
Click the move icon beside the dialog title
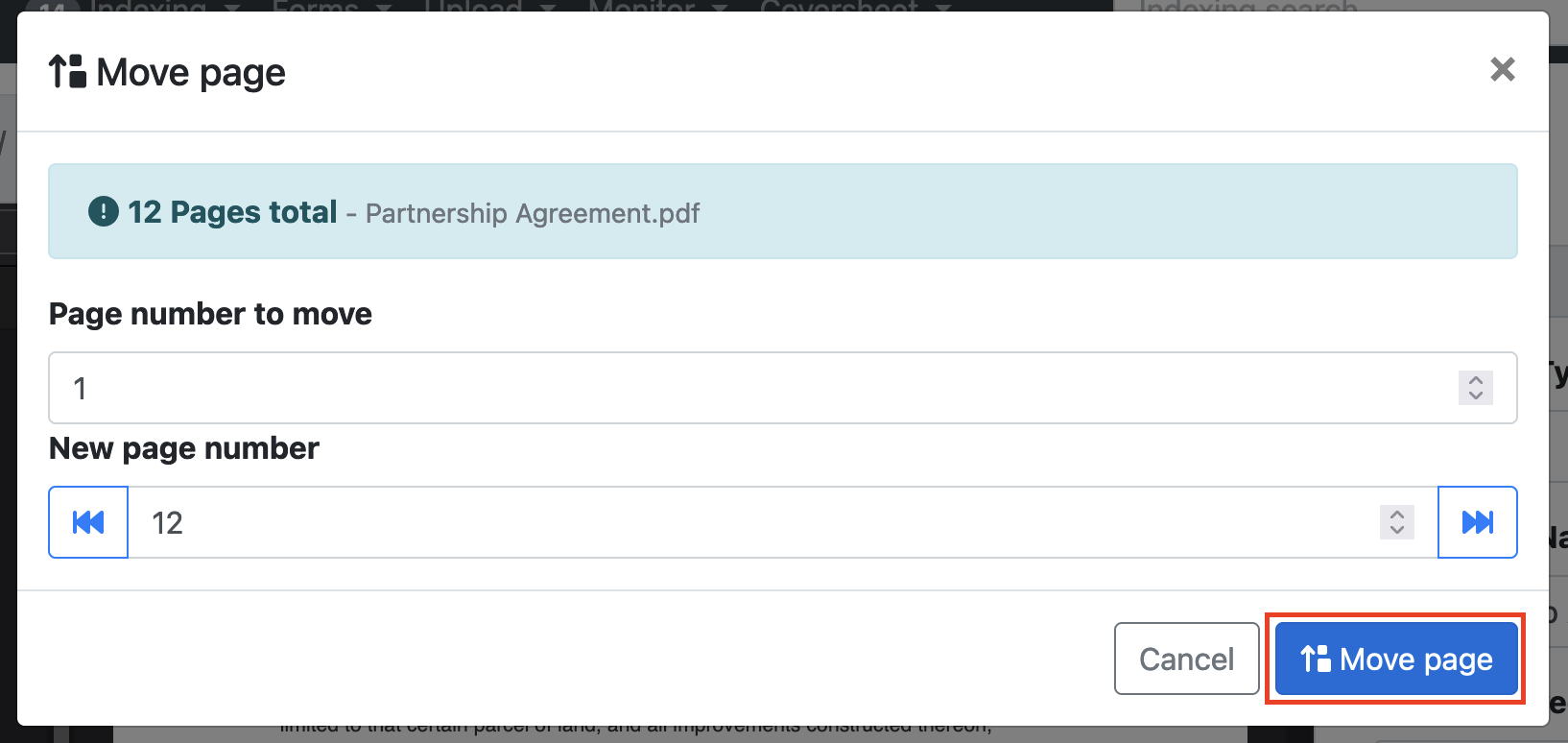click(67, 72)
